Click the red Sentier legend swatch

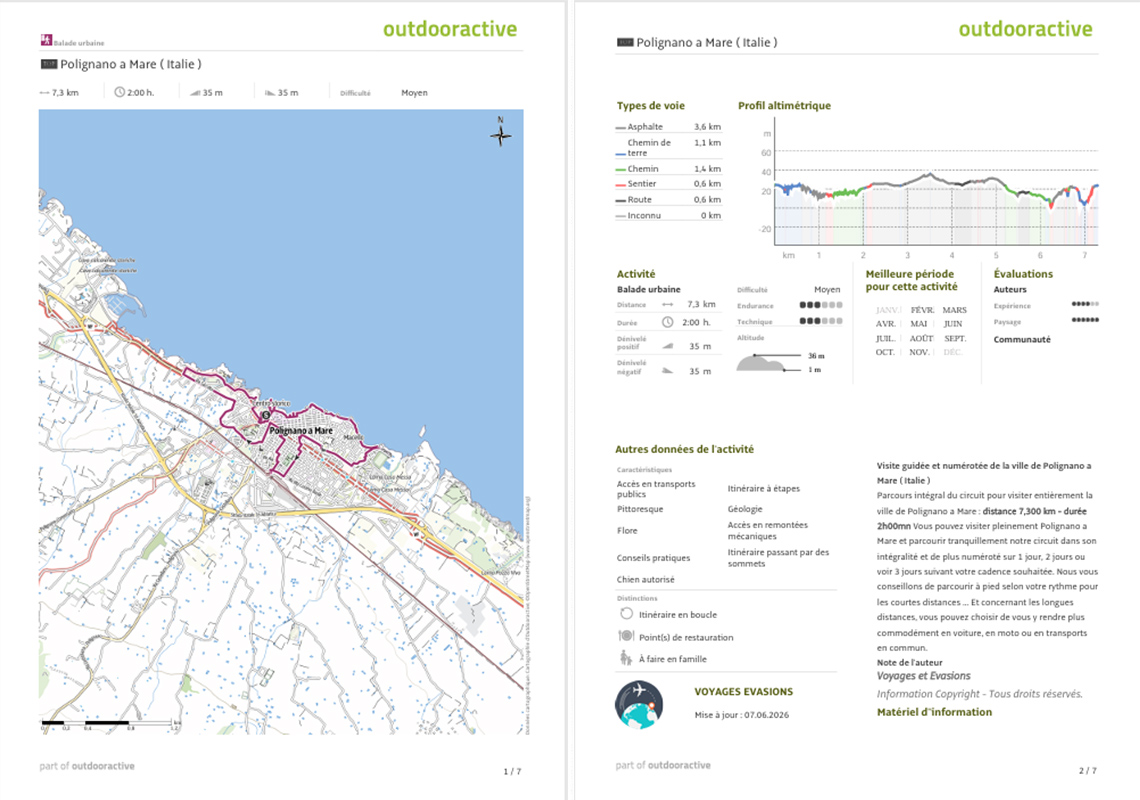pyautogui.click(x=620, y=185)
